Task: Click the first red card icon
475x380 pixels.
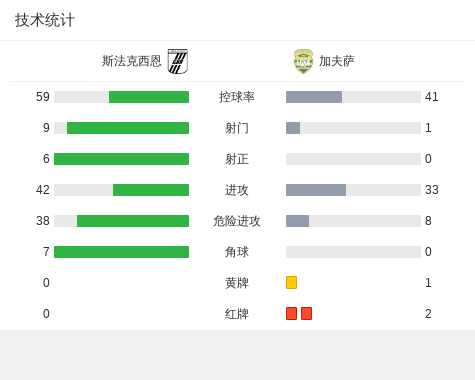Action: coord(291,314)
